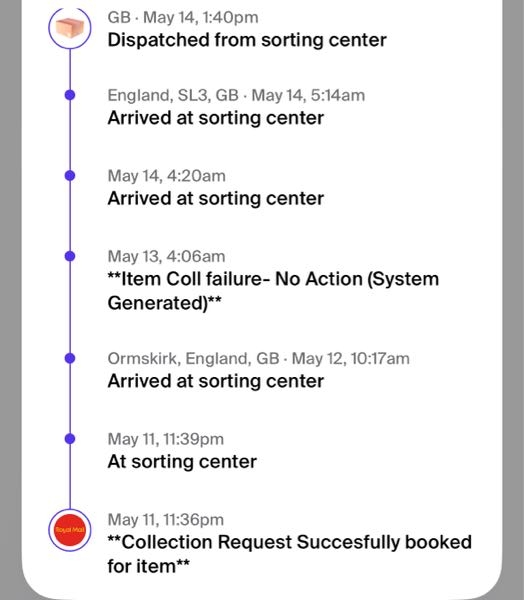The width and height of the screenshot is (524, 600).
Task: Tap the red Royal Mail logo icon
Action: click(x=70, y=530)
